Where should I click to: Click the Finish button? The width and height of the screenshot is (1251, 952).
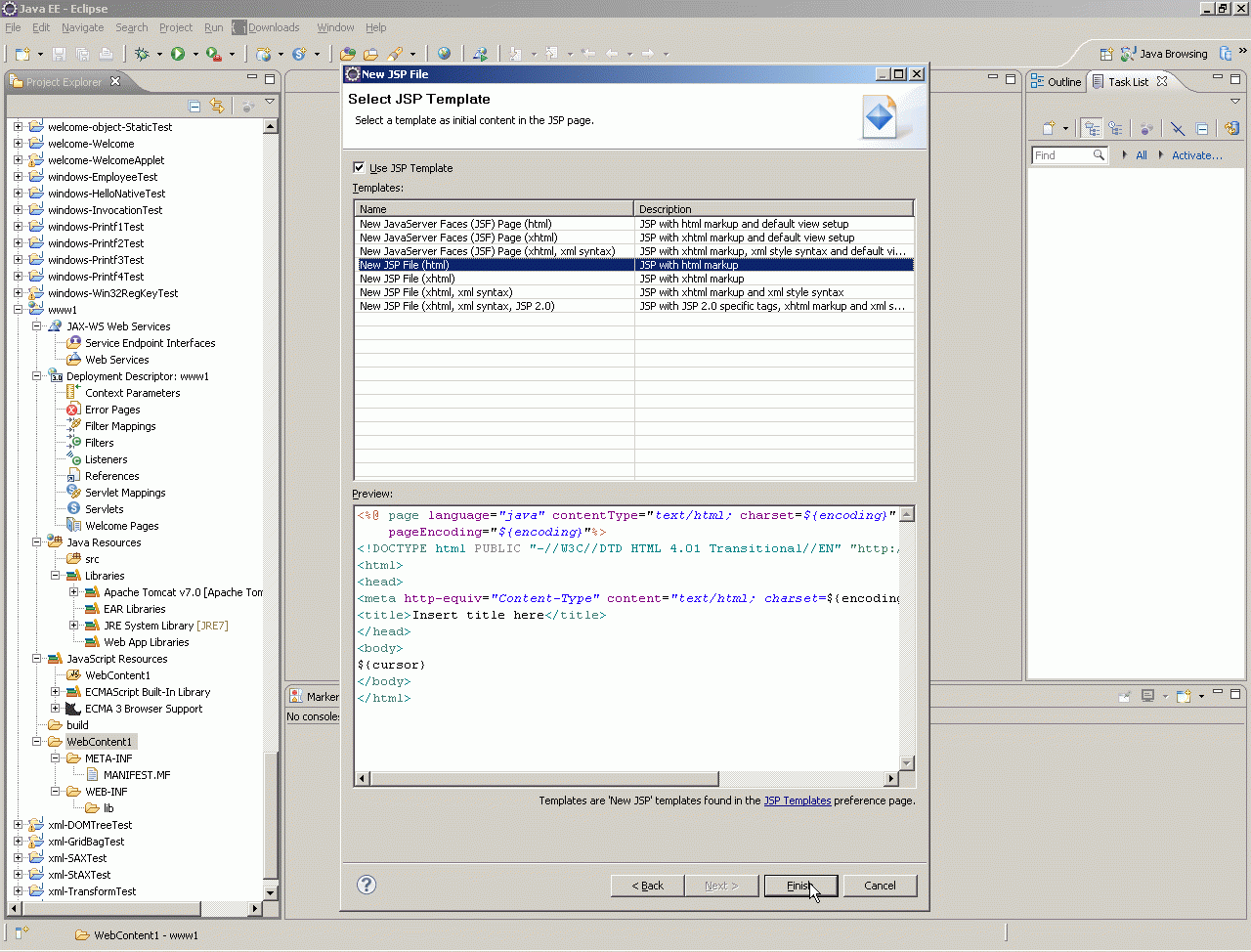[800, 886]
